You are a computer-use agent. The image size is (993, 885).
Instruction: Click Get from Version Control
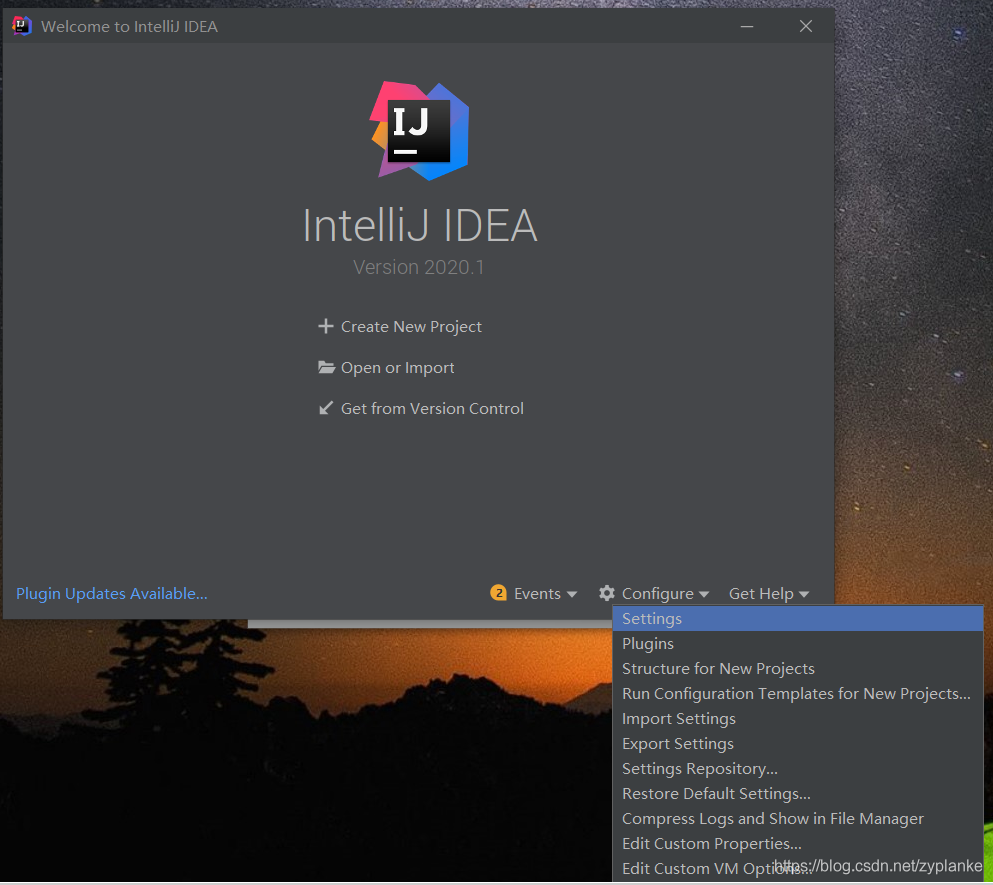point(432,407)
